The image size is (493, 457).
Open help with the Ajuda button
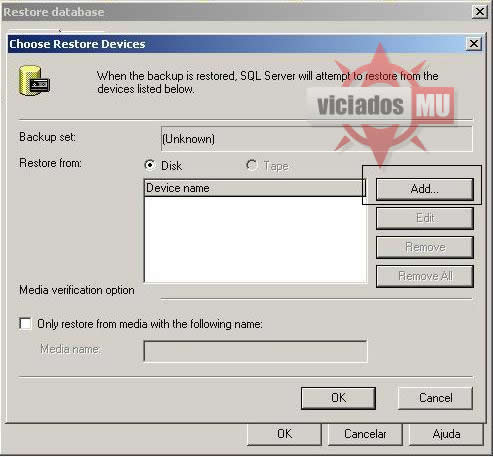pyautogui.click(x=446, y=434)
